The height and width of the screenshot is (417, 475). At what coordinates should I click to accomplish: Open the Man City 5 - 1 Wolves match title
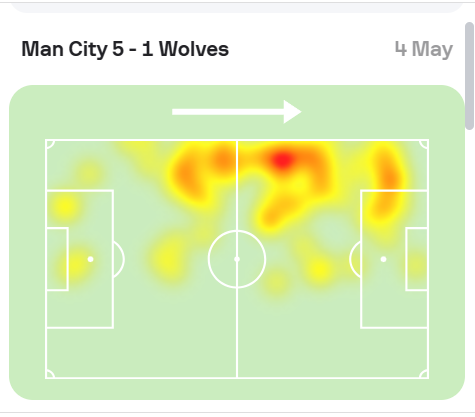125,49
